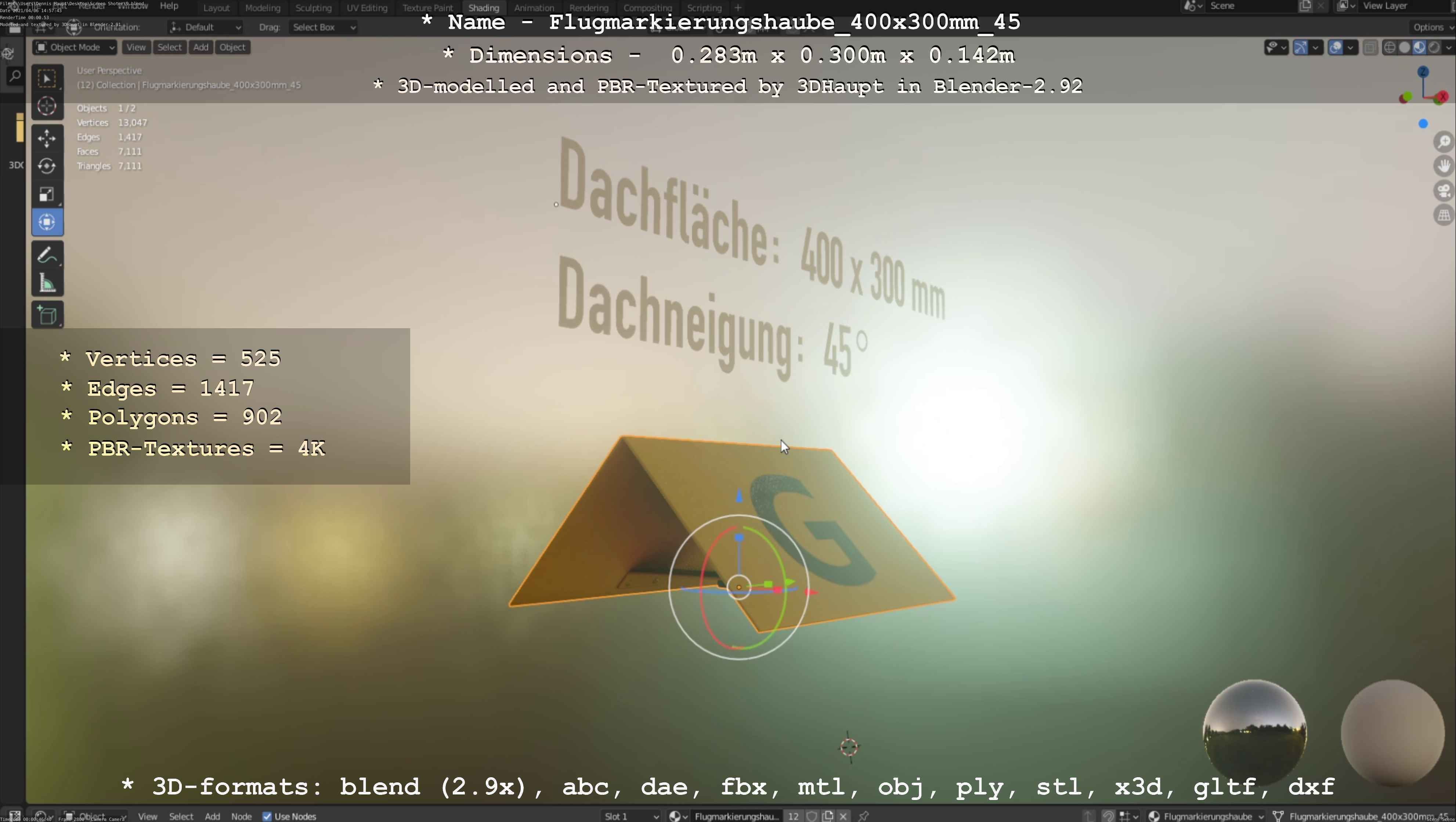This screenshot has width=1456, height=822.
Task: Switch to the UV Editing workspace tab
Action: [367, 8]
